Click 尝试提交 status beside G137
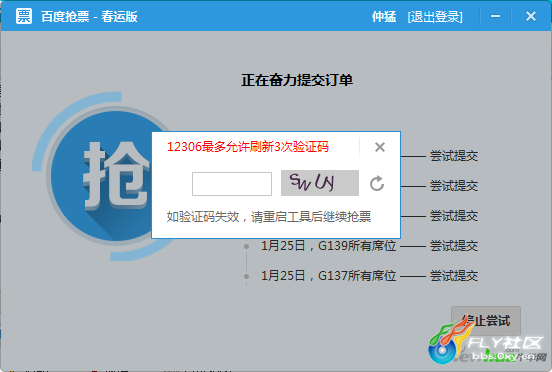 pyautogui.click(x=454, y=276)
